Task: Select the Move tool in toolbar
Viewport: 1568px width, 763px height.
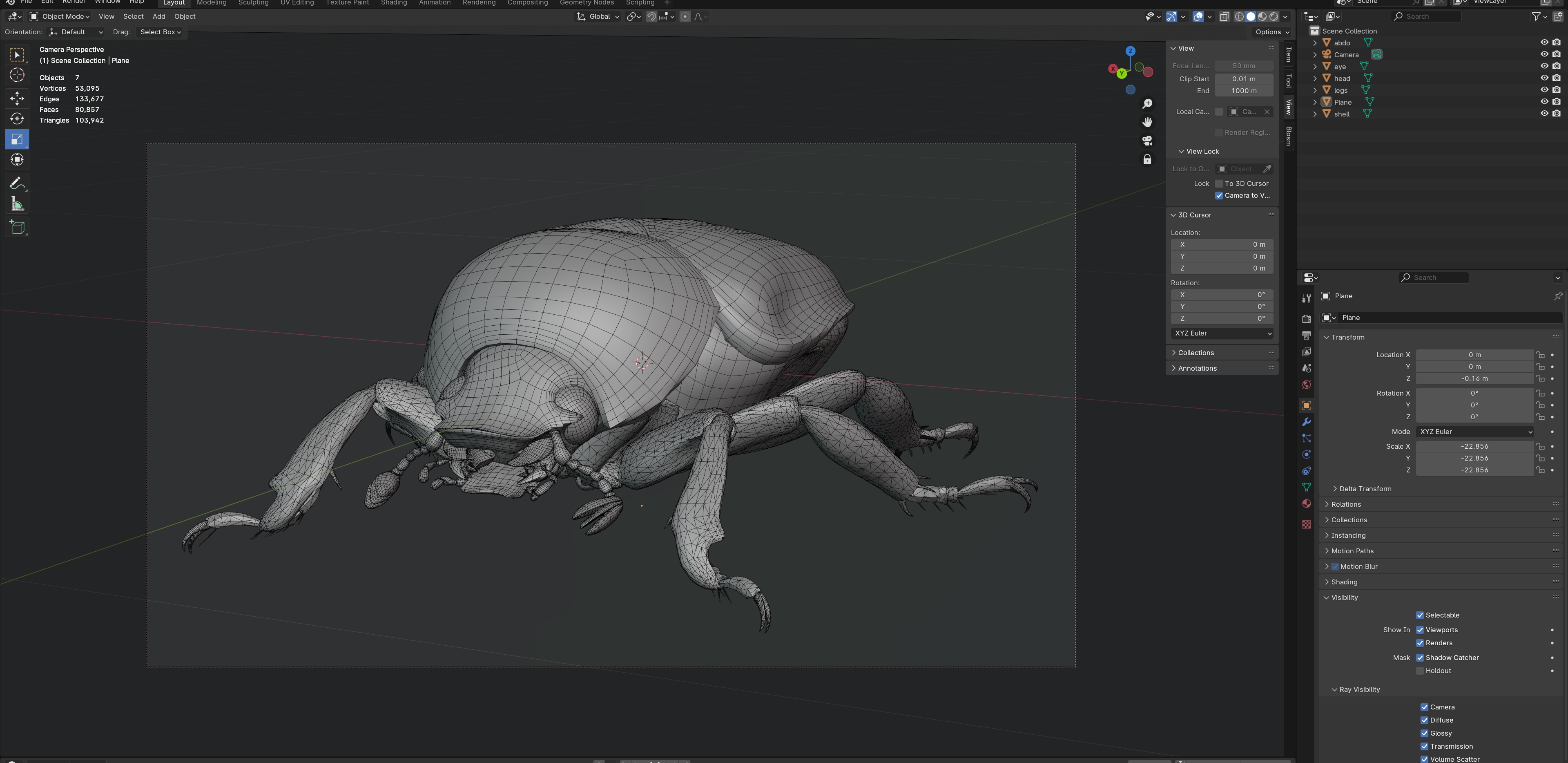Action: tap(17, 98)
